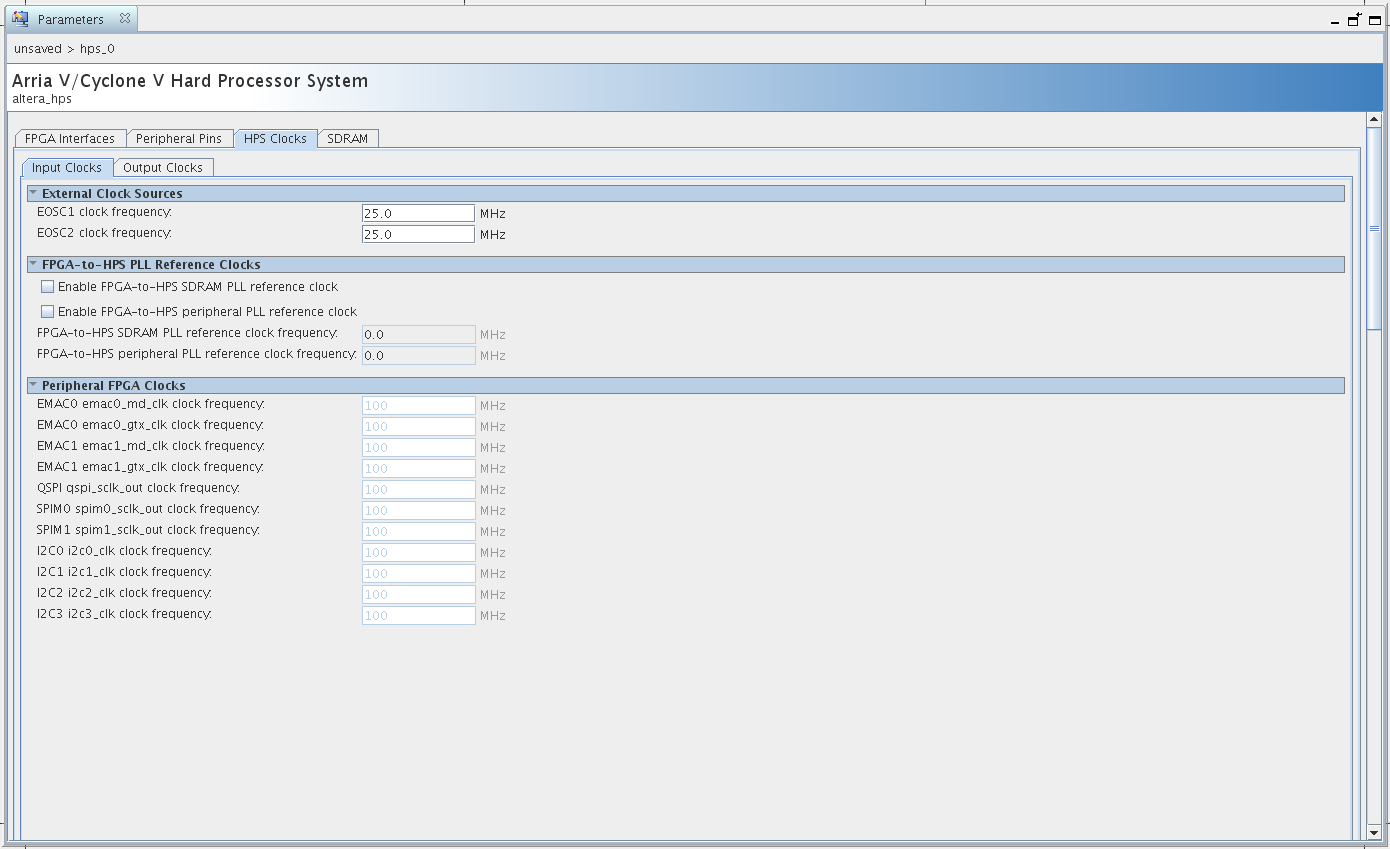Collapse the FPGA-to-HPS PLL Reference Clocks section
The image size is (1390, 849).
coord(33,264)
